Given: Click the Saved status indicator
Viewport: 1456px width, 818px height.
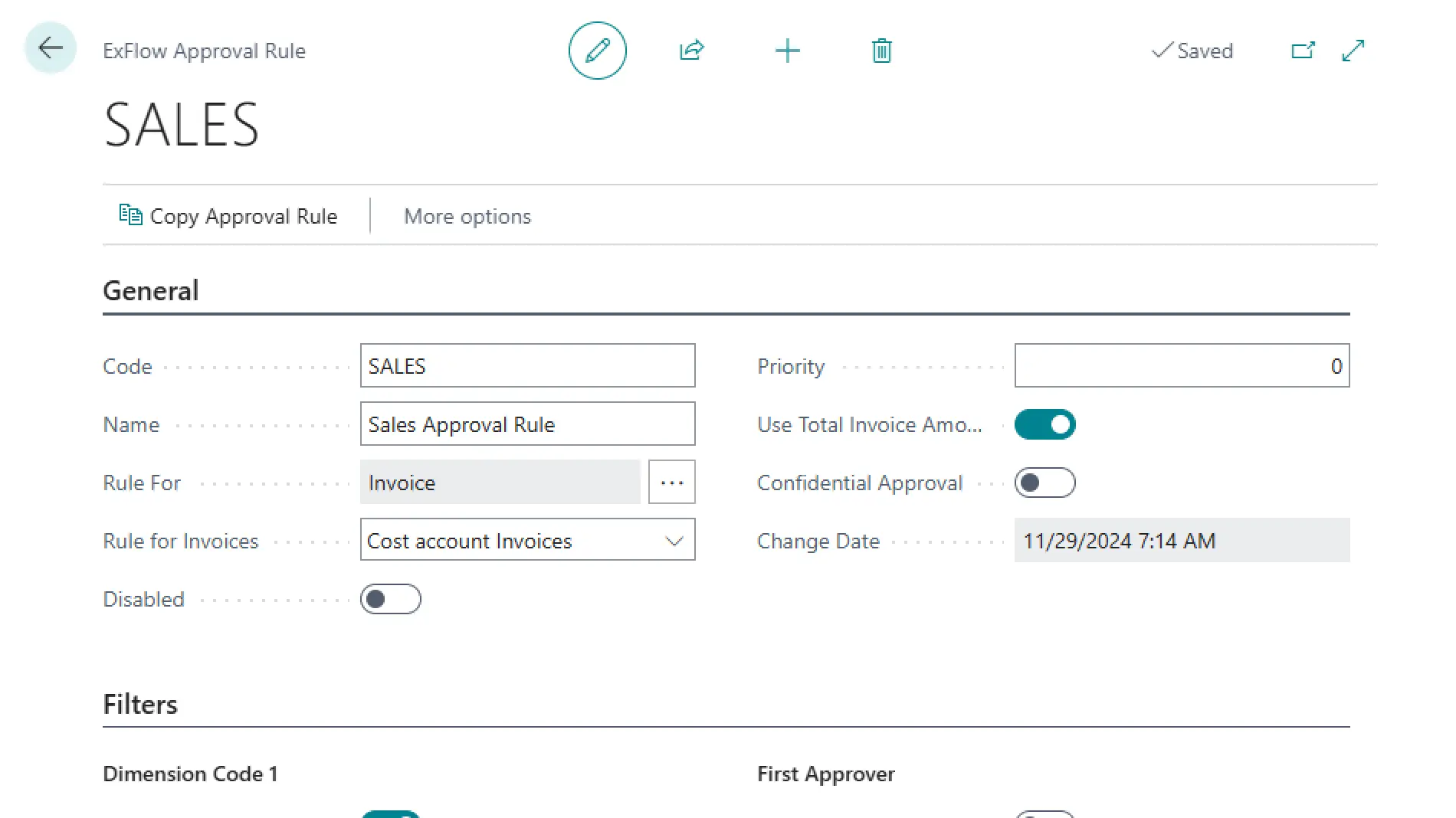Looking at the screenshot, I should pos(1192,51).
